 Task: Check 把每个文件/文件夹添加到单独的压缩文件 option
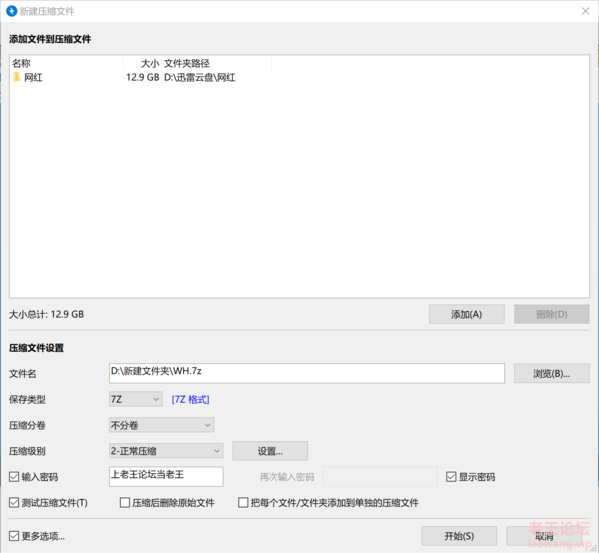pos(243,503)
